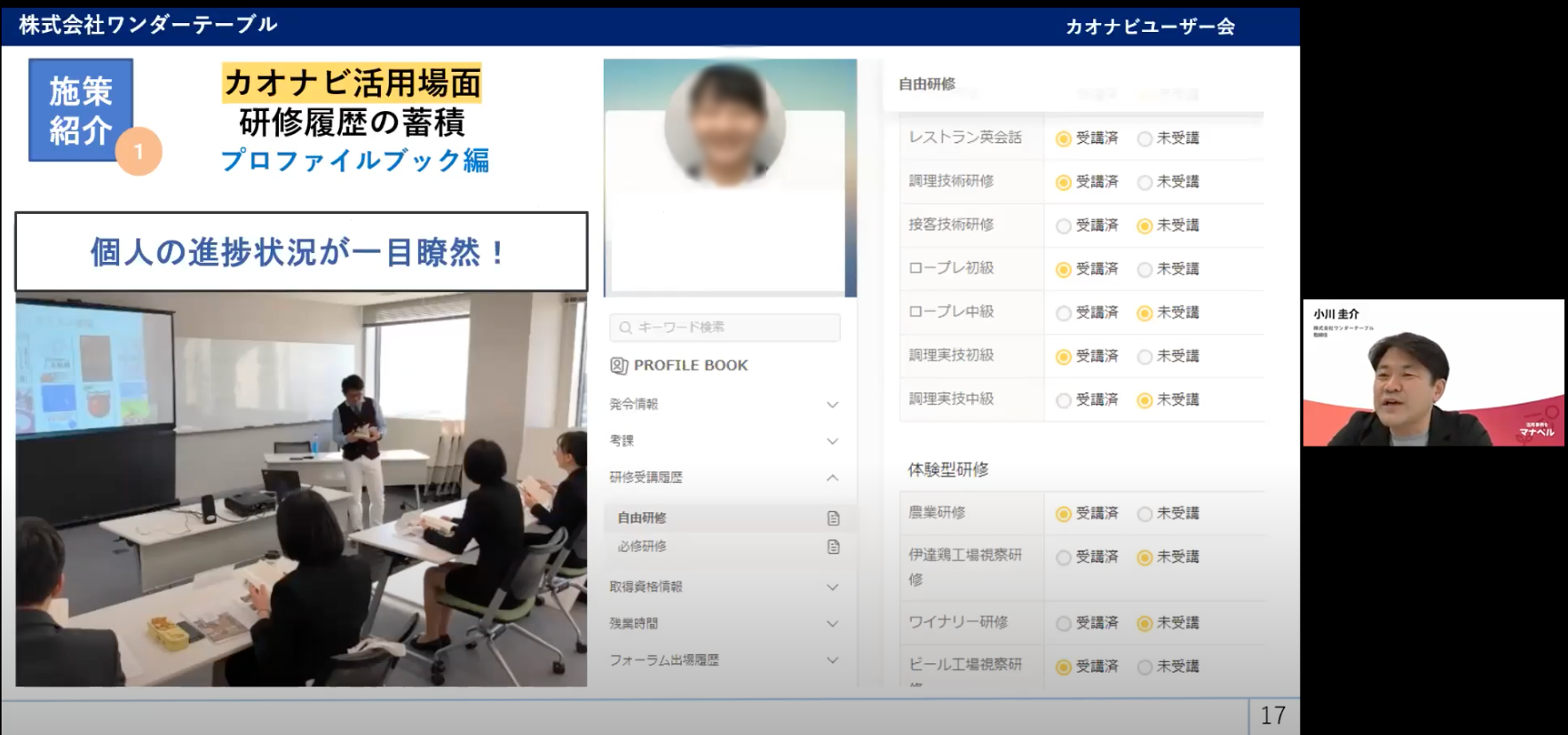This screenshot has height=735, width=1568.
Task: Click the 残業時間 menu label
Action: point(633,623)
